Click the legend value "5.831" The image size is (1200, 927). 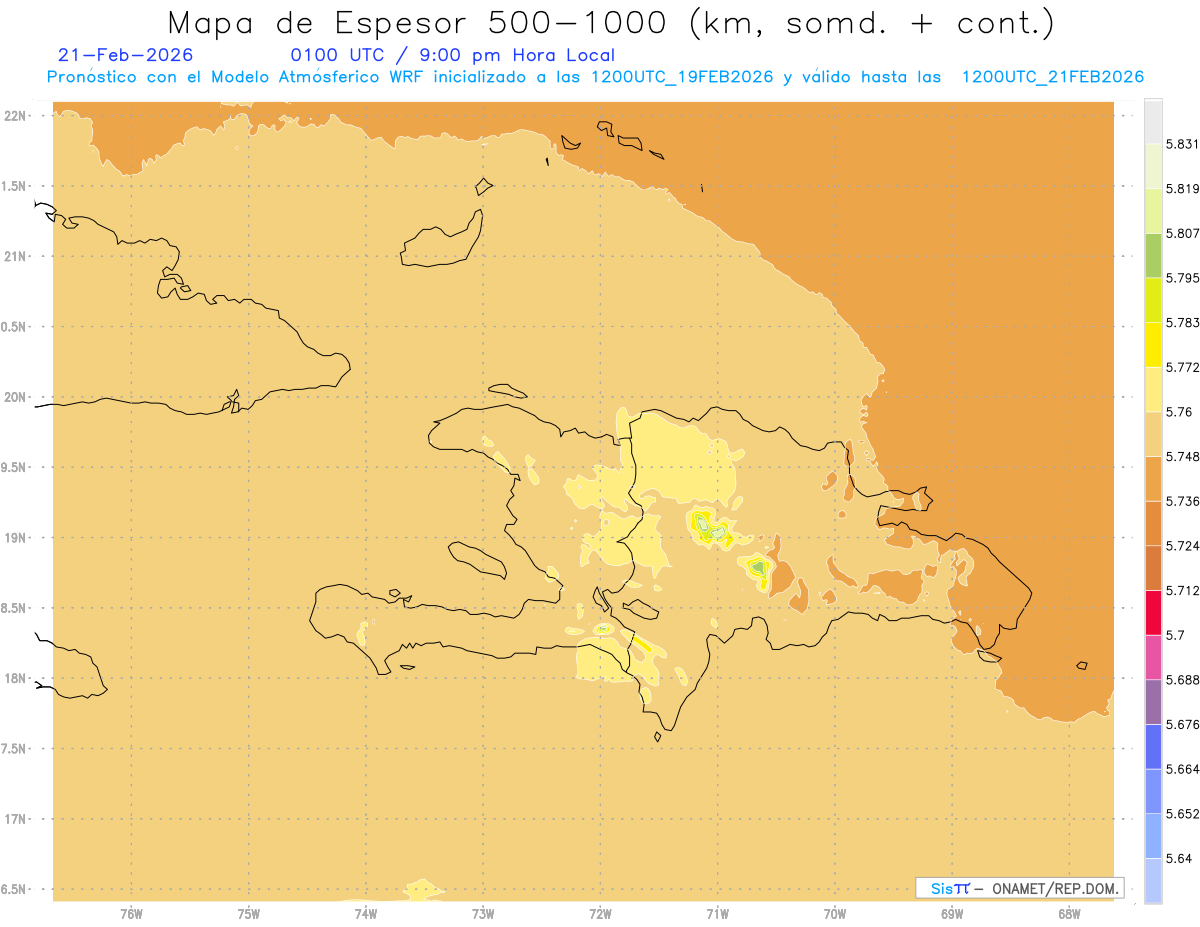pos(1182,144)
